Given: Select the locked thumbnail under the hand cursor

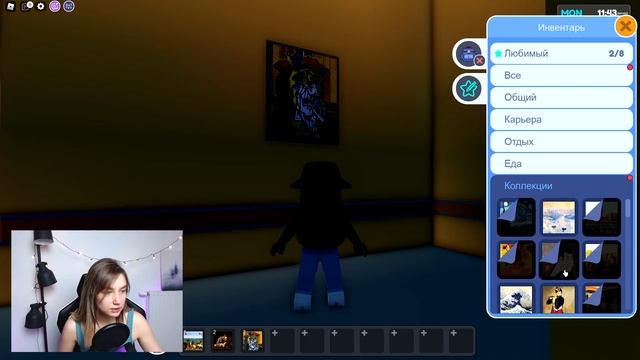Looking at the screenshot, I should 559,260.
